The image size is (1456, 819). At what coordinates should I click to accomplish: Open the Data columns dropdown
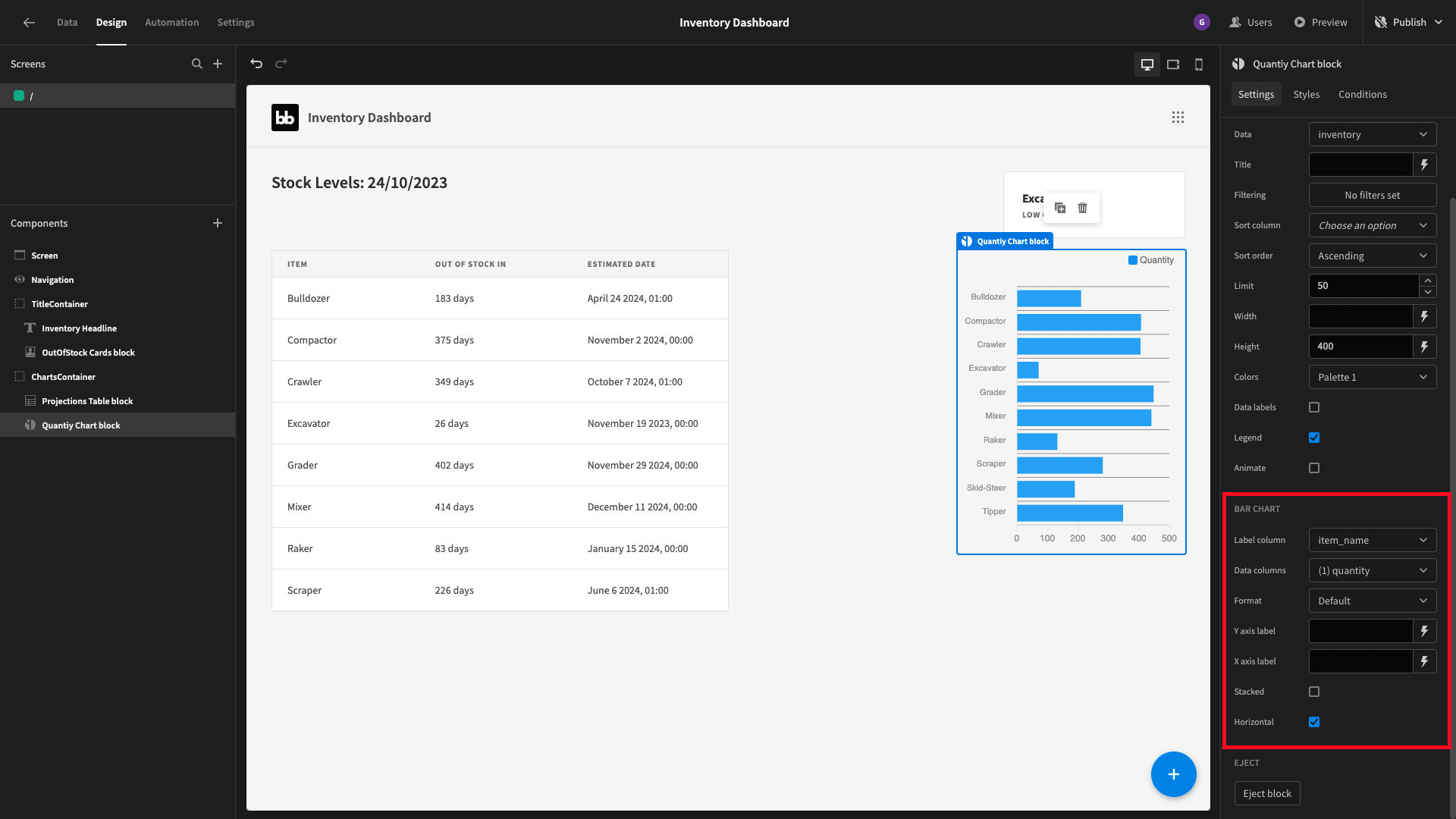click(1373, 570)
